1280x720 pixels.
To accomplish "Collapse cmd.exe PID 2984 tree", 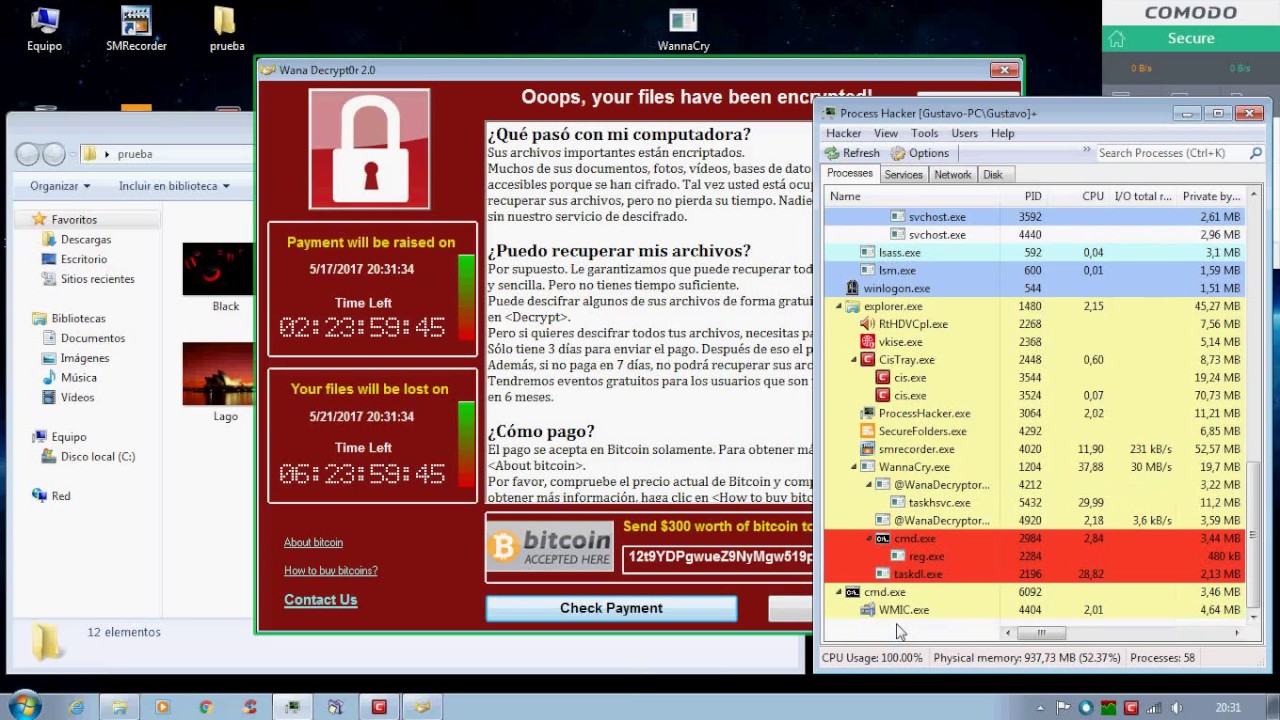I will click(x=870, y=538).
